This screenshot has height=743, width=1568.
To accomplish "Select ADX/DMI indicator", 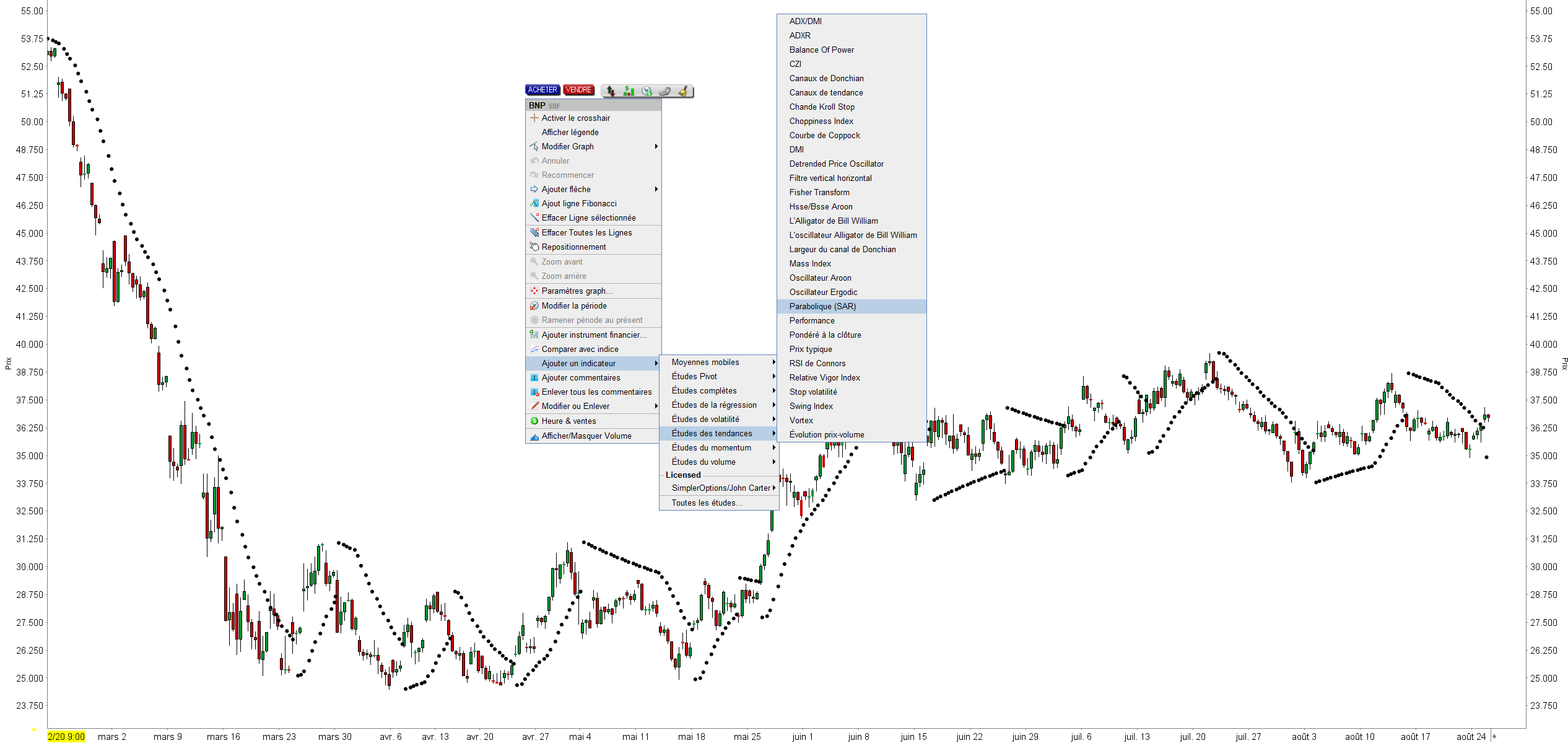I will coord(852,21).
